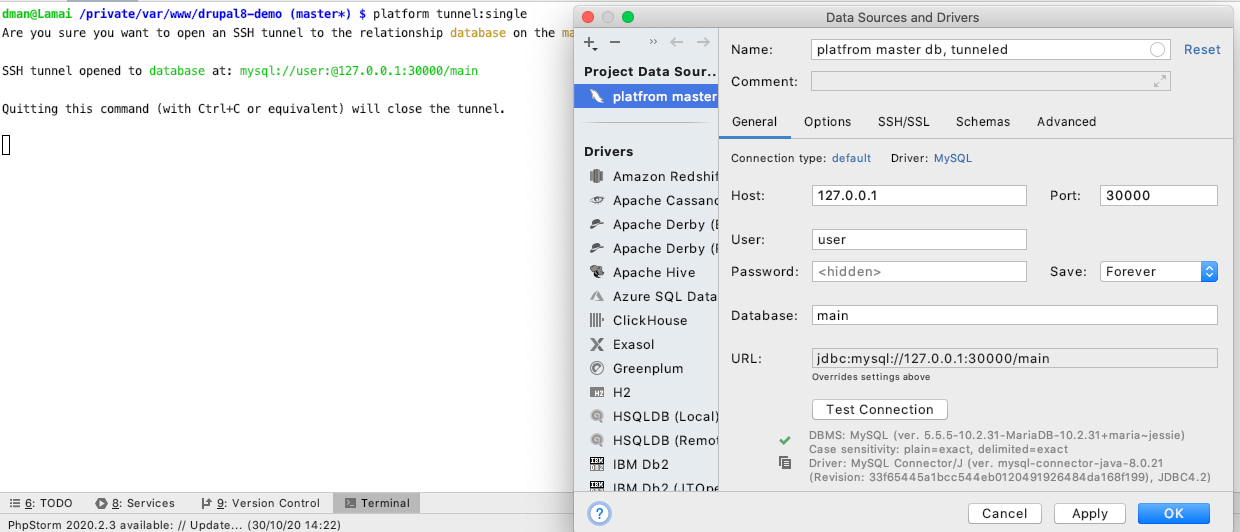1240x532 pixels.
Task: Show more toolbar actions via double chevron
Action: 653,42
